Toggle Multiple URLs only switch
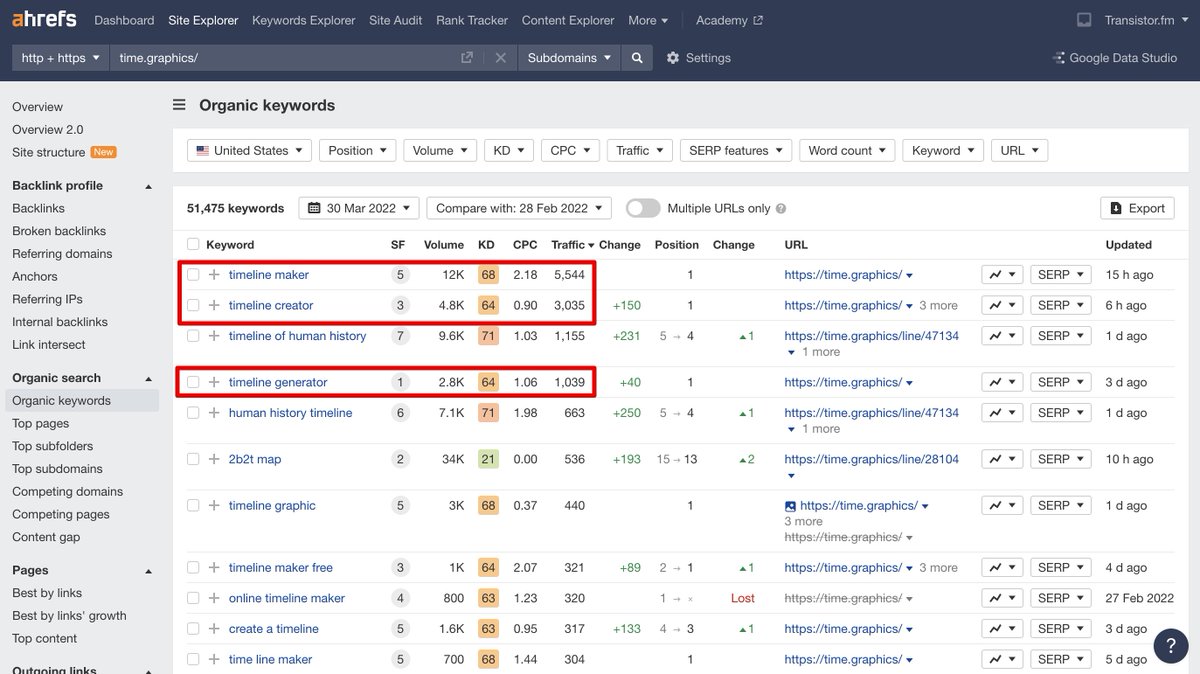 click(643, 208)
